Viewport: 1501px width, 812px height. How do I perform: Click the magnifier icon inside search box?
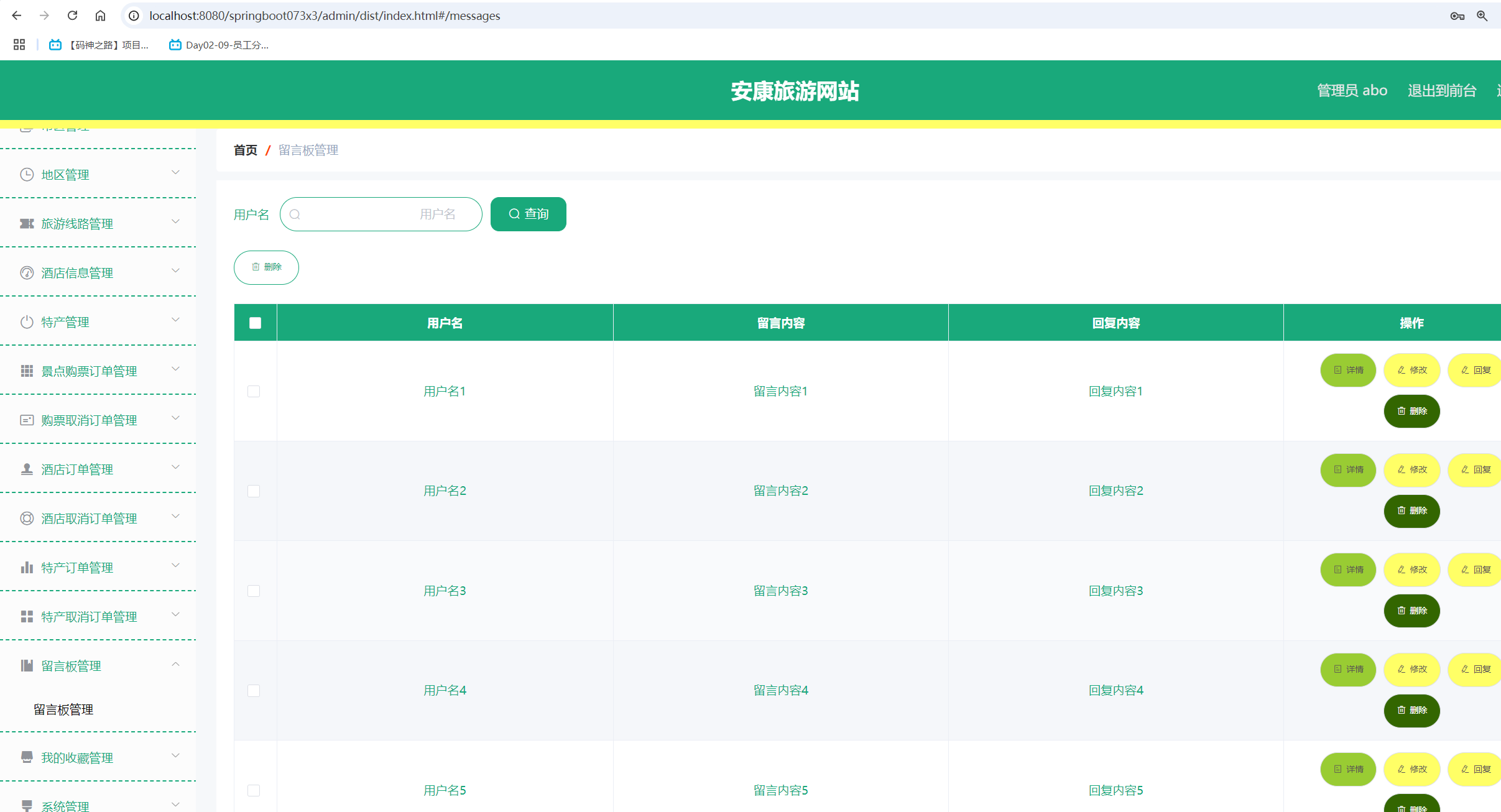(x=295, y=214)
